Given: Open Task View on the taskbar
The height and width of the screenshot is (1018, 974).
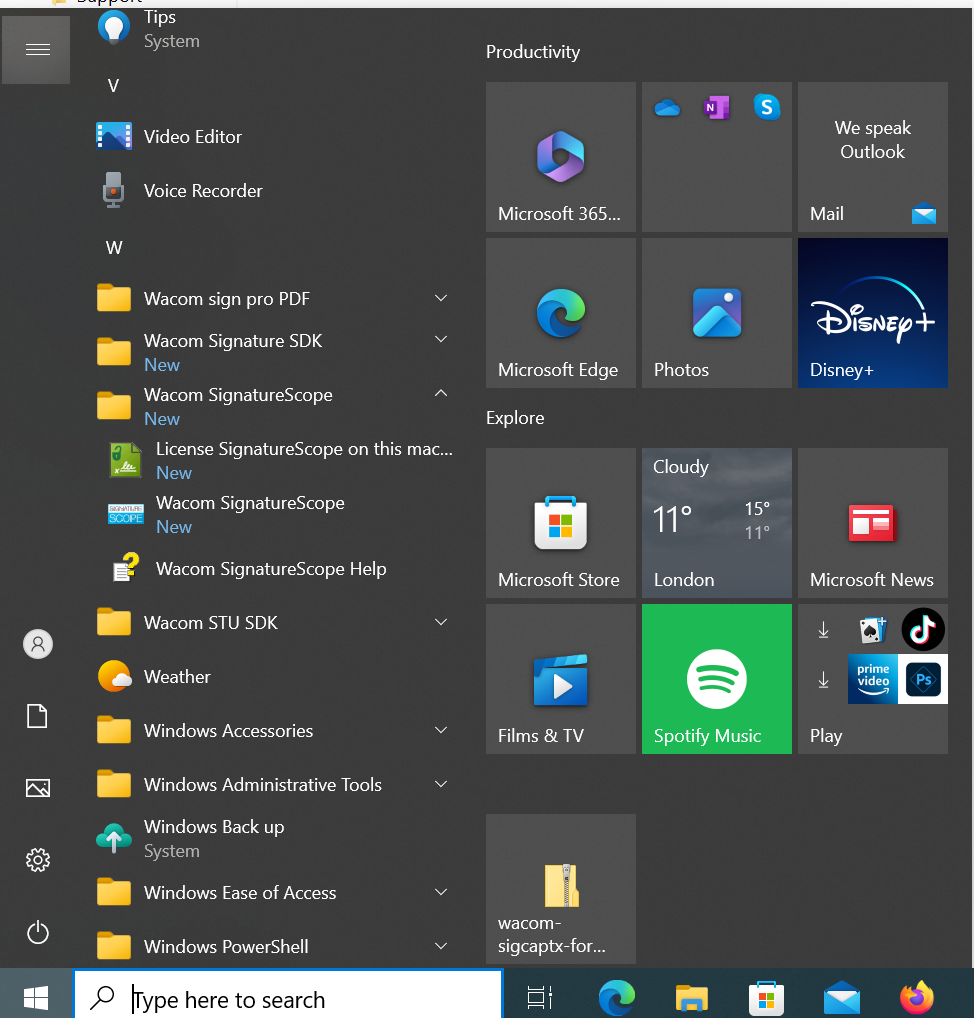Looking at the screenshot, I should 539,996.
